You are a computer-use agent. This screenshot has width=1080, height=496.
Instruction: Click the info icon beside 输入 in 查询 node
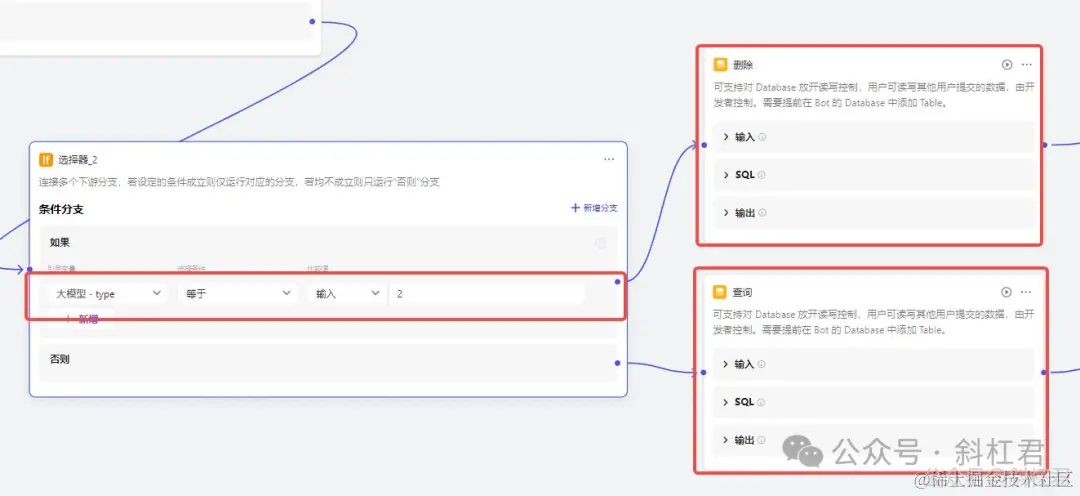pos(762,364)
